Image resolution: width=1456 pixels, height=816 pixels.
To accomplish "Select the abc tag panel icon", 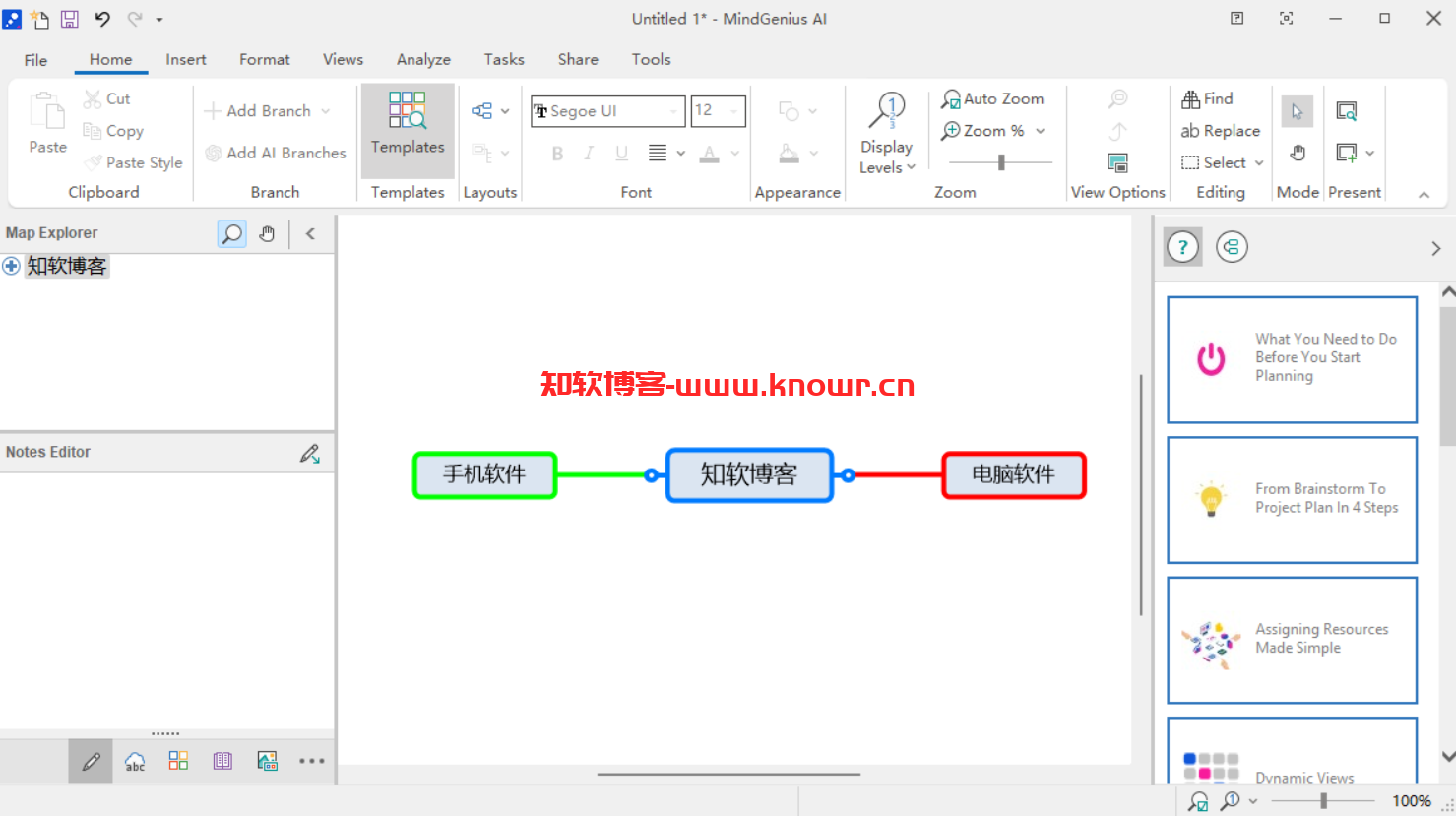I will coord(135,761).
